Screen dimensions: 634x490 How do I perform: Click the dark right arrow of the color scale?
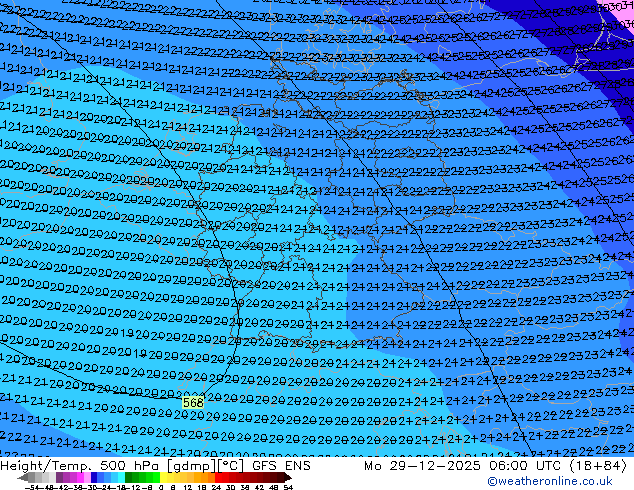(288, 478)
